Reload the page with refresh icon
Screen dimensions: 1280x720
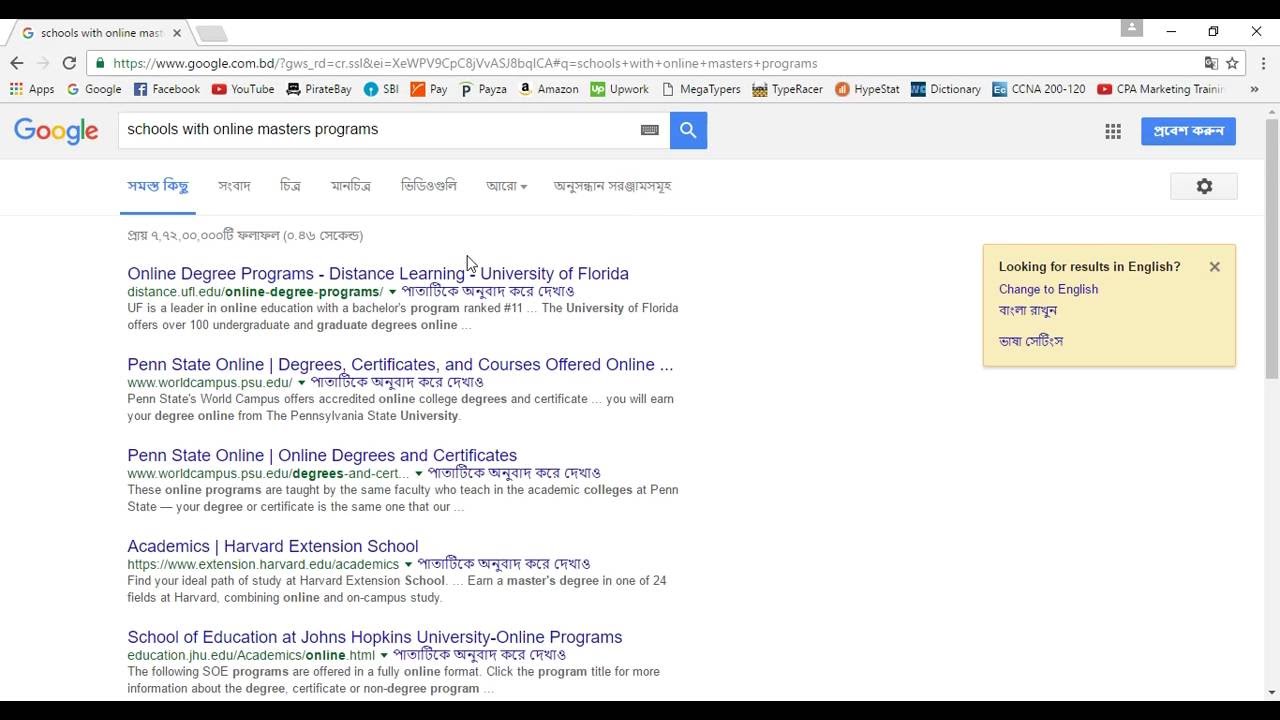coord(69,63)
